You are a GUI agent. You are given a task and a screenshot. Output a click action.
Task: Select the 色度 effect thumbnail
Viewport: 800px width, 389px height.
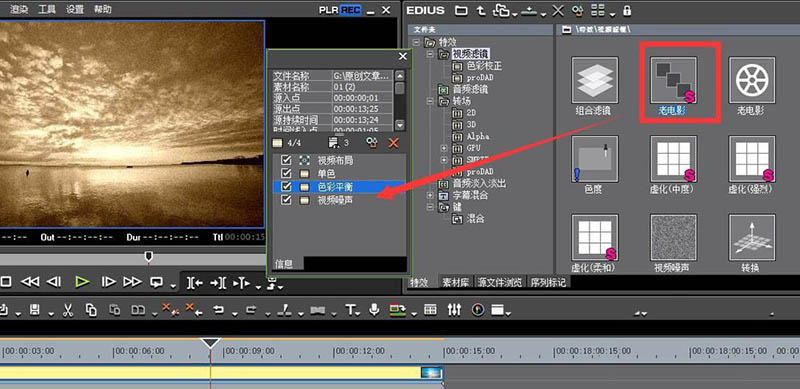595,159
